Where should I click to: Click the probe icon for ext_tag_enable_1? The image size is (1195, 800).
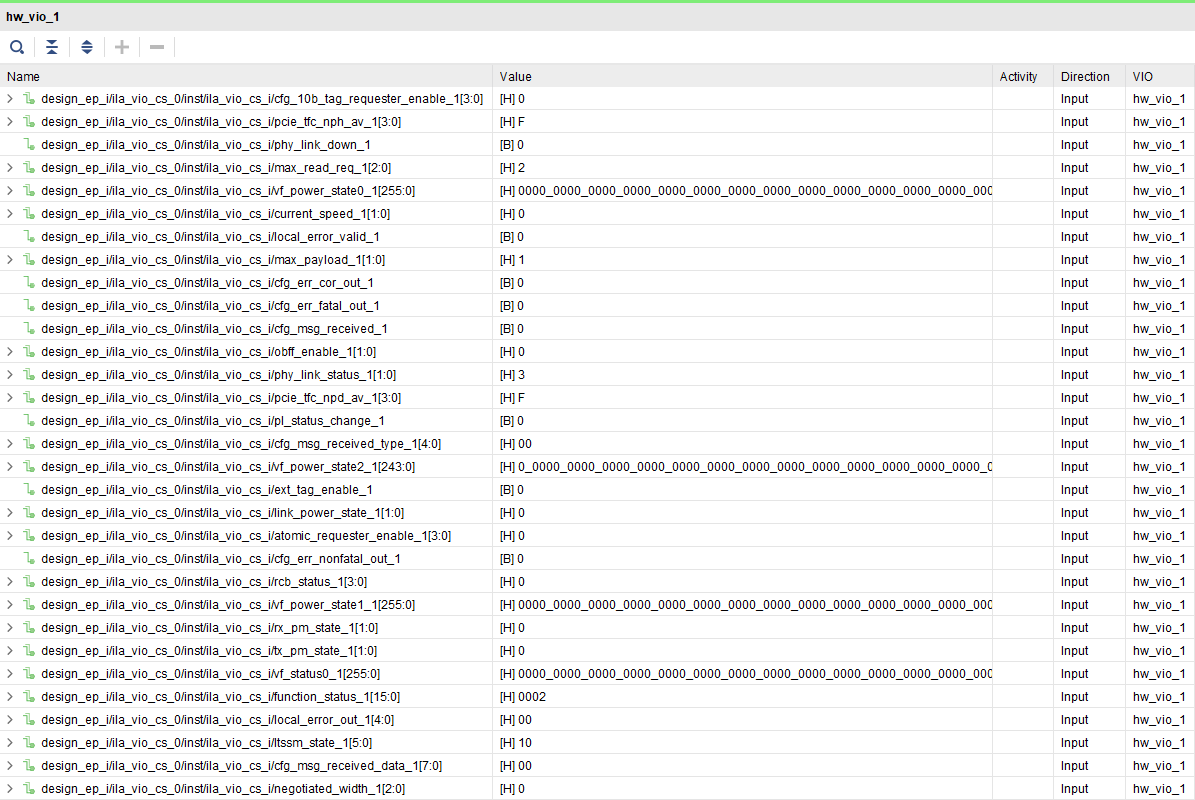(29, 490)
